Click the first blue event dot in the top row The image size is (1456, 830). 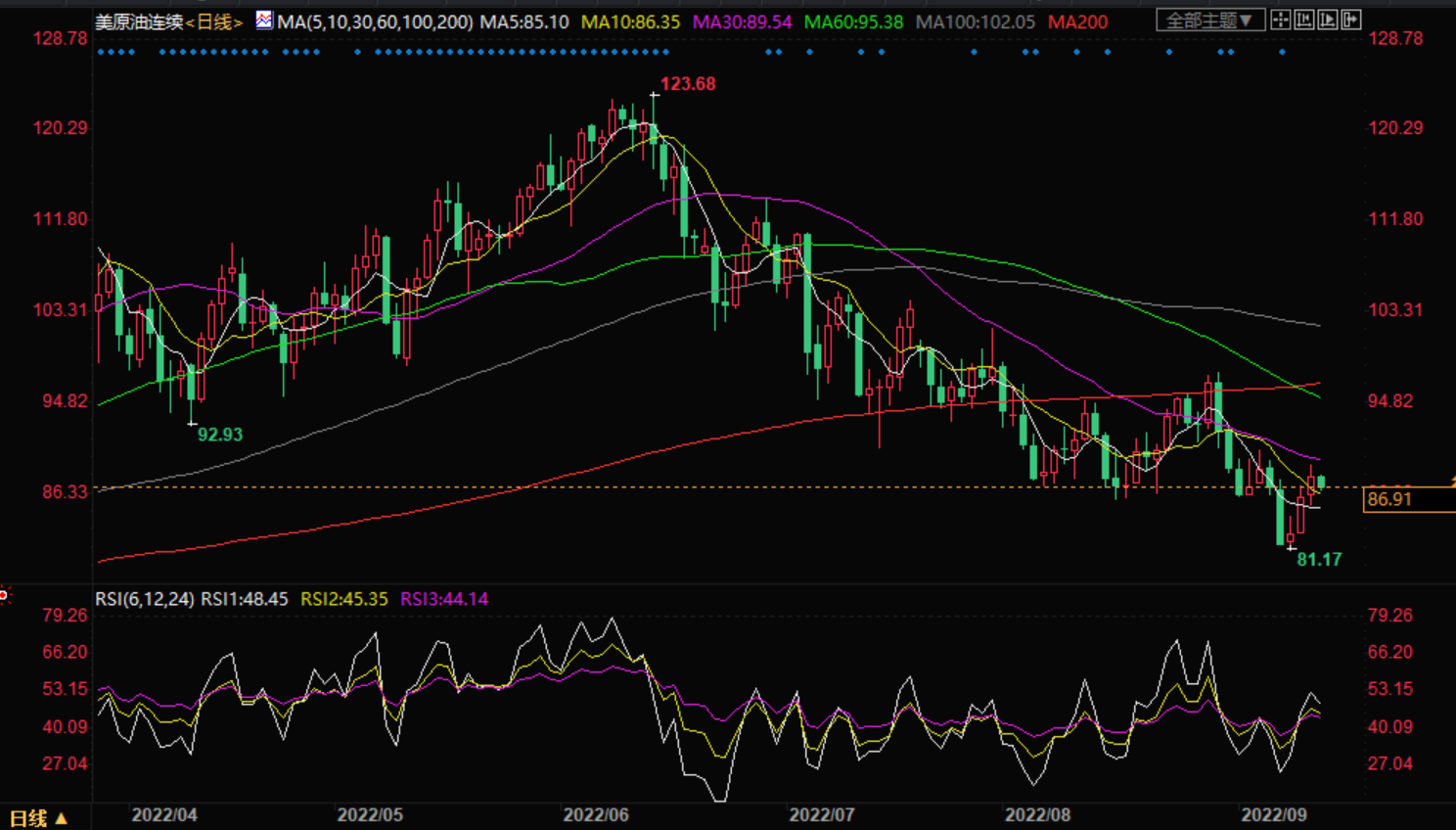(x=100, y=52)
